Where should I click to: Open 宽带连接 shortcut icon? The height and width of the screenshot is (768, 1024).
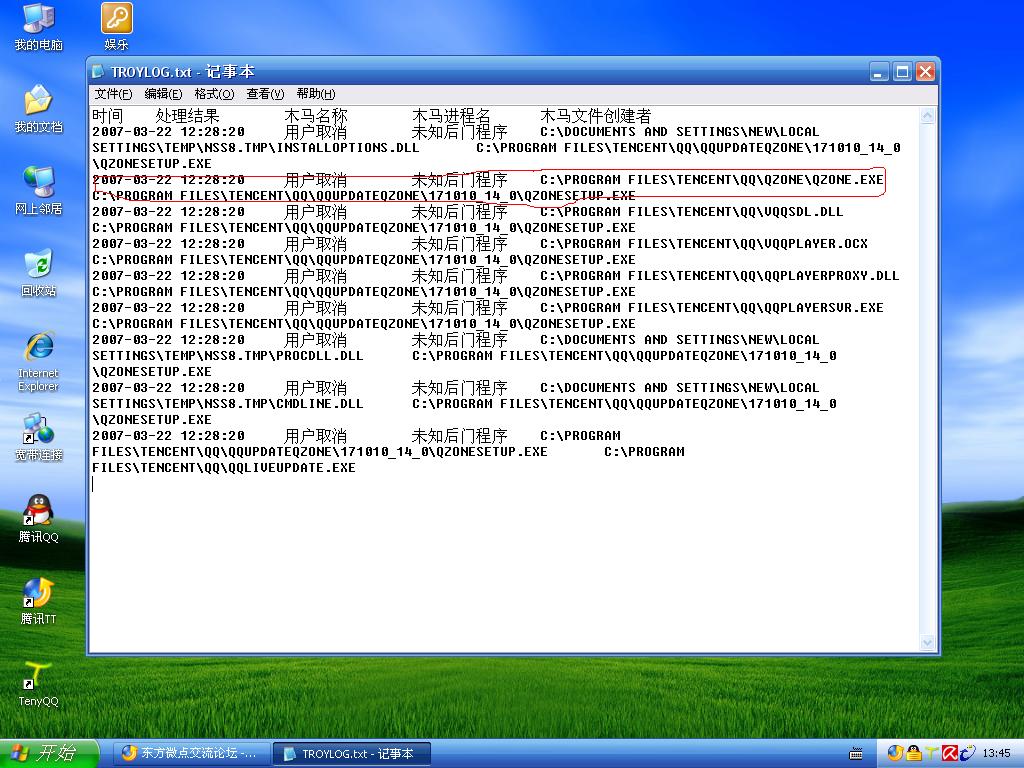39,437
